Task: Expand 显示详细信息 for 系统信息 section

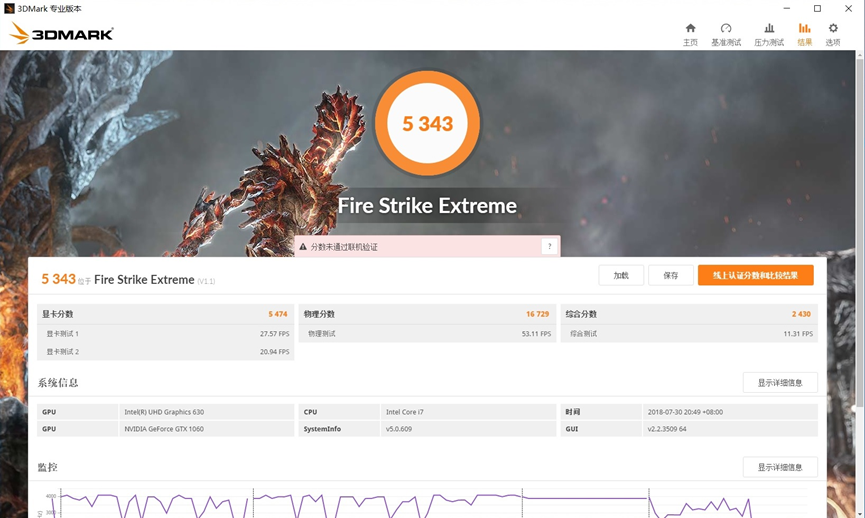Action: [x=780, y=383]
